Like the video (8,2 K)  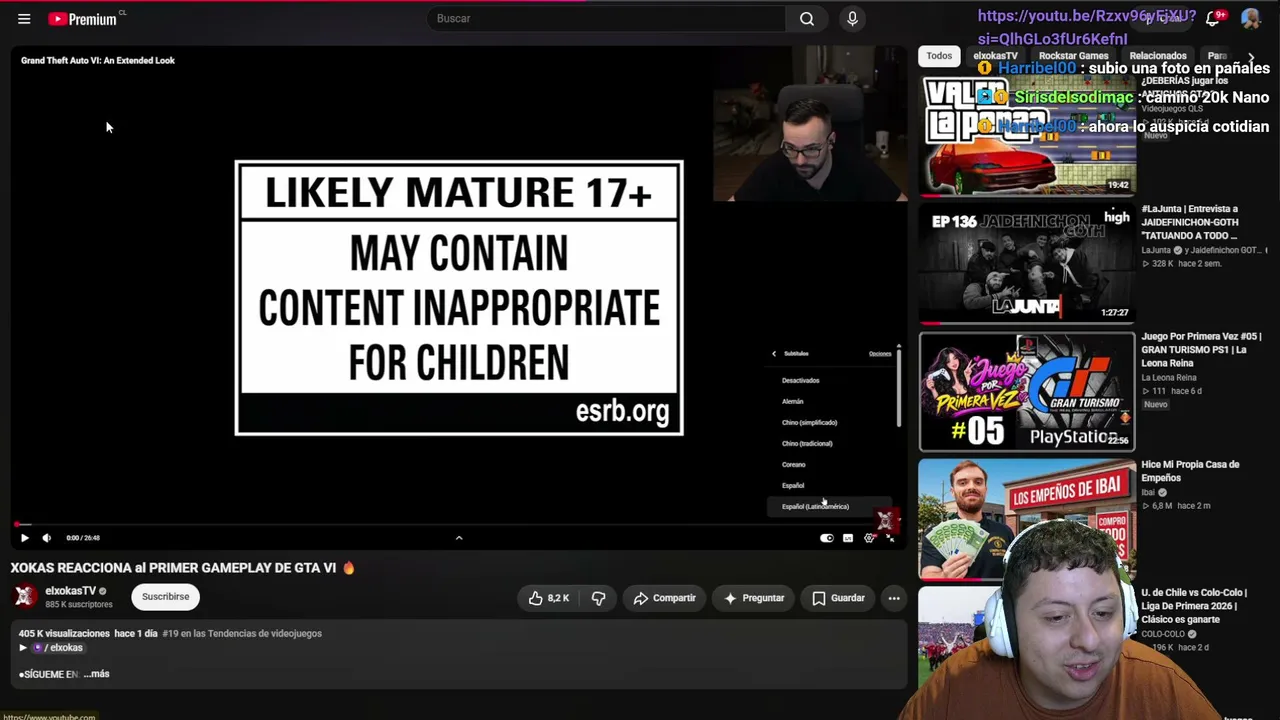(x=549, y=598)
